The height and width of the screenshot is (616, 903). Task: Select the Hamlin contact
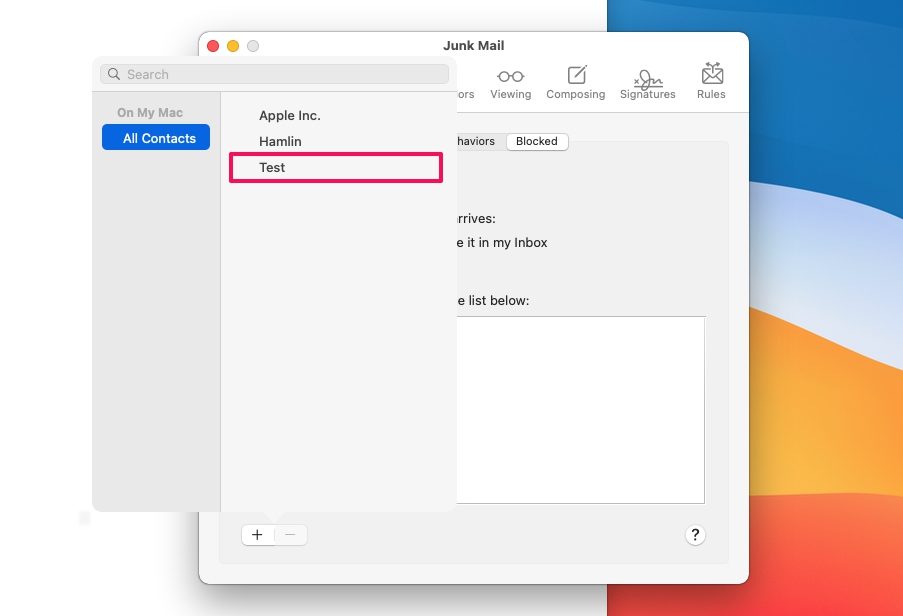tap(280, 141)
